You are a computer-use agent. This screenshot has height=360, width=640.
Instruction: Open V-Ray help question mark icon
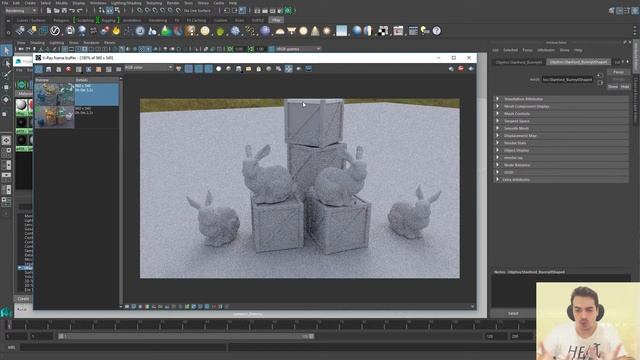[437, 31]
